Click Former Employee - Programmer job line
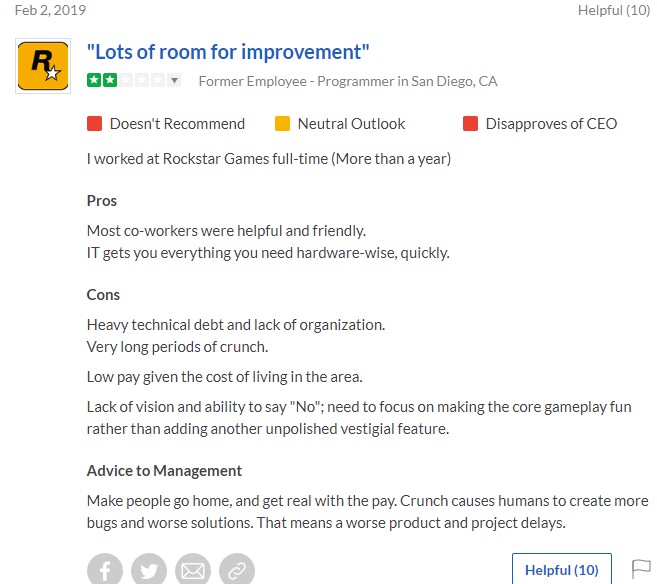Viewport: 657px width, 584px height. [348, 81]
